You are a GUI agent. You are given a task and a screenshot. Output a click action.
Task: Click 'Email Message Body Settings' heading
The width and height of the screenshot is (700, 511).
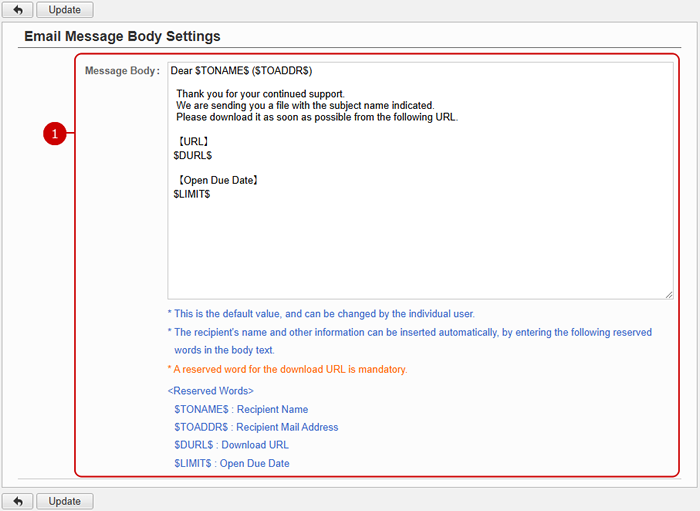(x=122, y=36)
